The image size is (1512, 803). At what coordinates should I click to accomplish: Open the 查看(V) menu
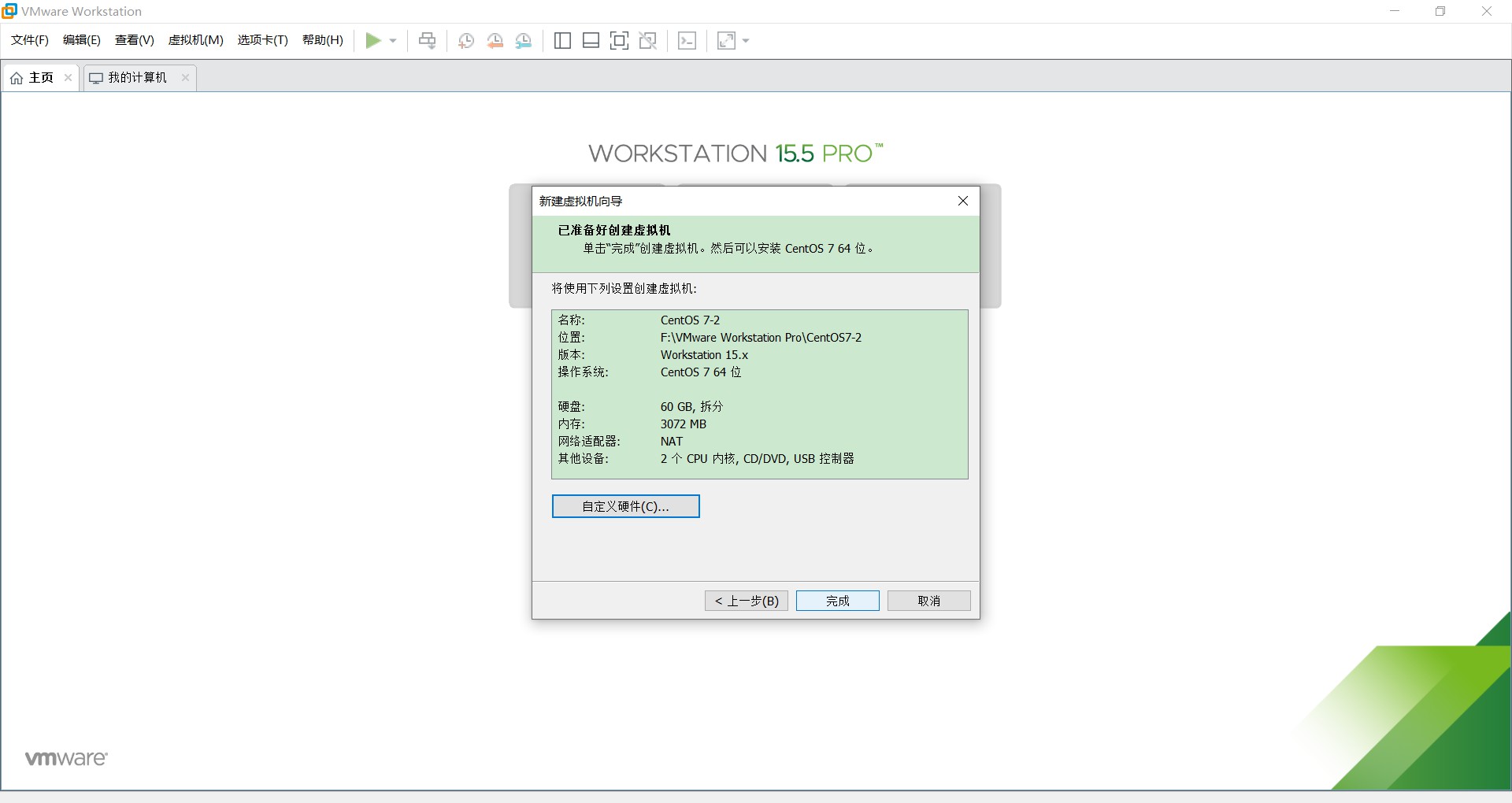pos(135,40)
